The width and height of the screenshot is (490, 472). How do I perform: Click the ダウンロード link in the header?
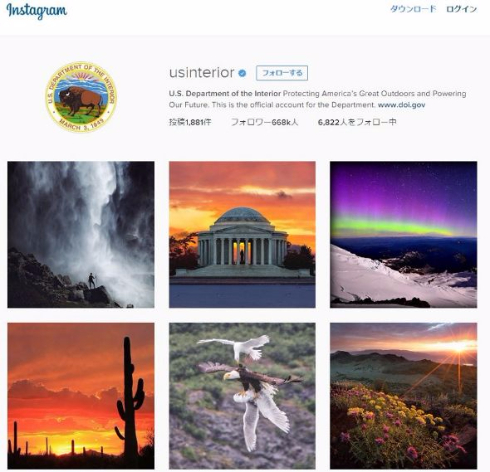[x=413, y=9]
